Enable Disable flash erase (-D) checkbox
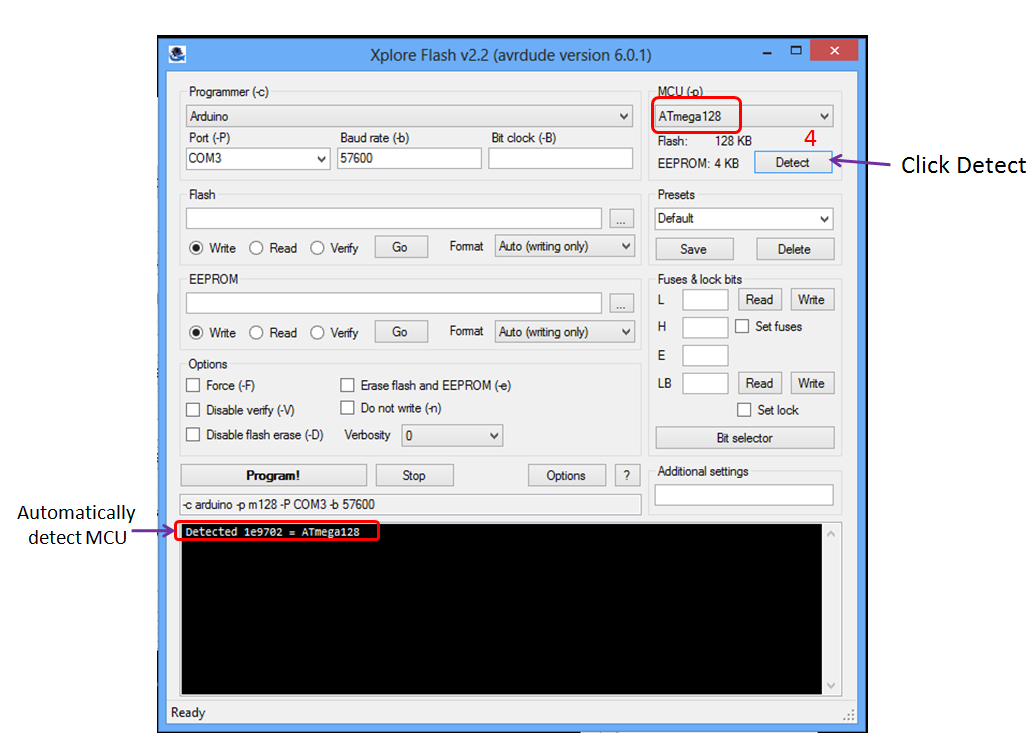 (193, 434)
